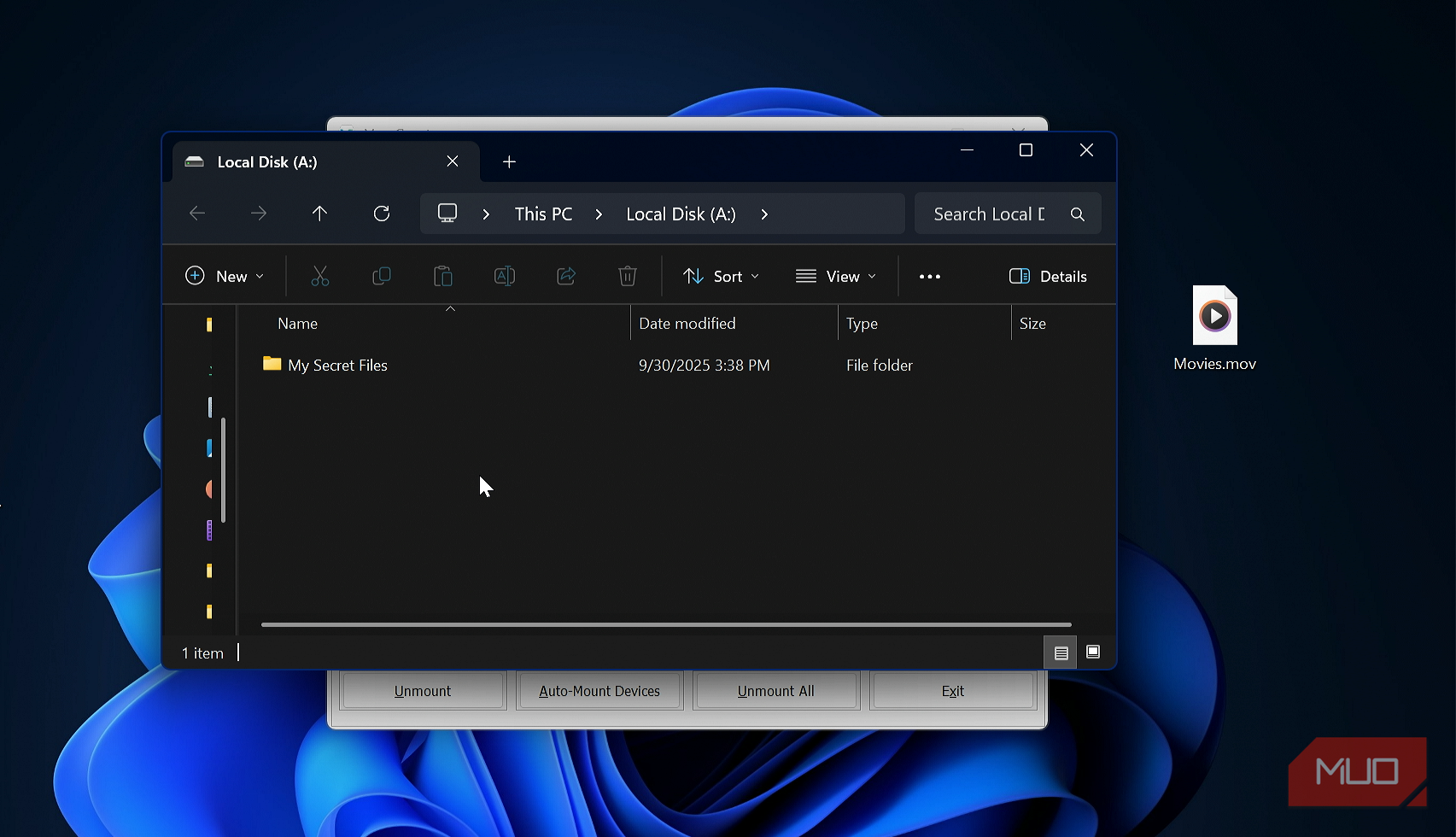The height and width of the screenshot is (837, 1456).
Task: Click the Delete trash icon
Action: (628, 276)
